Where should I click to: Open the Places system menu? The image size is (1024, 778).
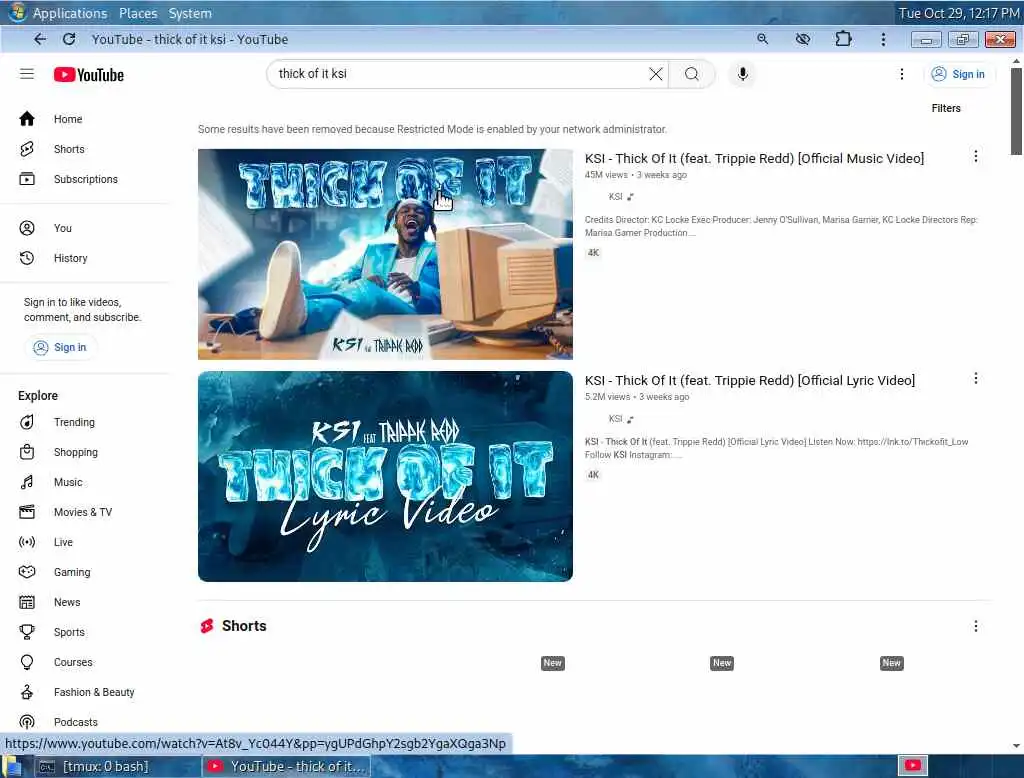[138, 13]
